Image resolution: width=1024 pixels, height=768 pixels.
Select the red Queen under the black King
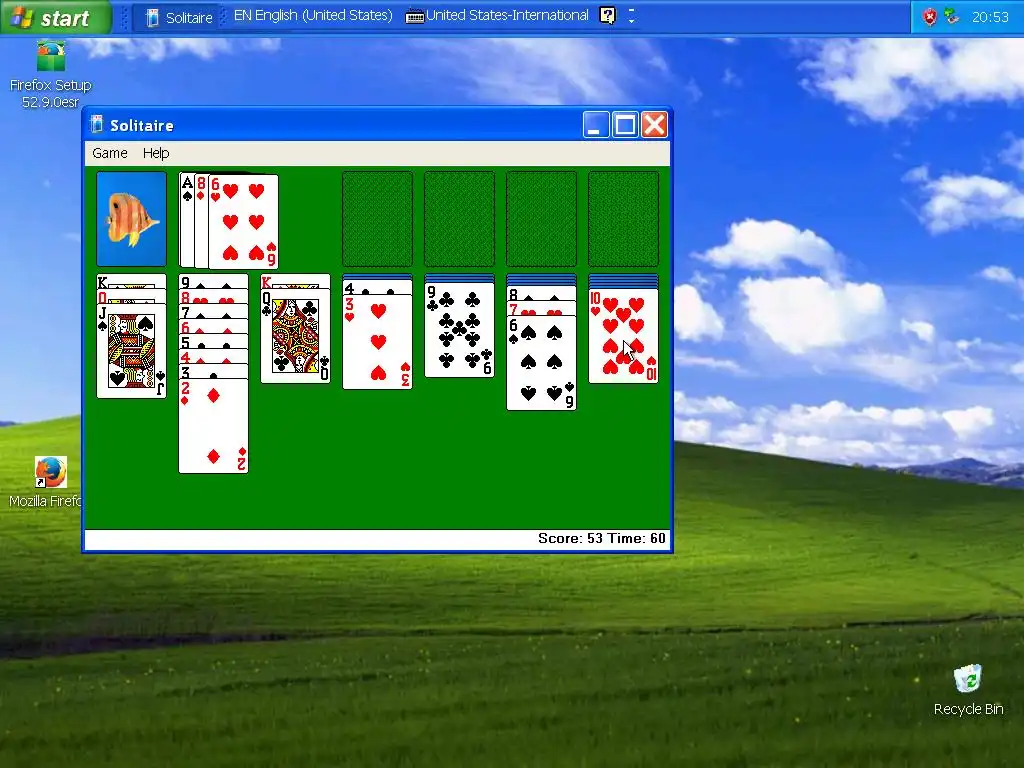(x=131, y=296)
